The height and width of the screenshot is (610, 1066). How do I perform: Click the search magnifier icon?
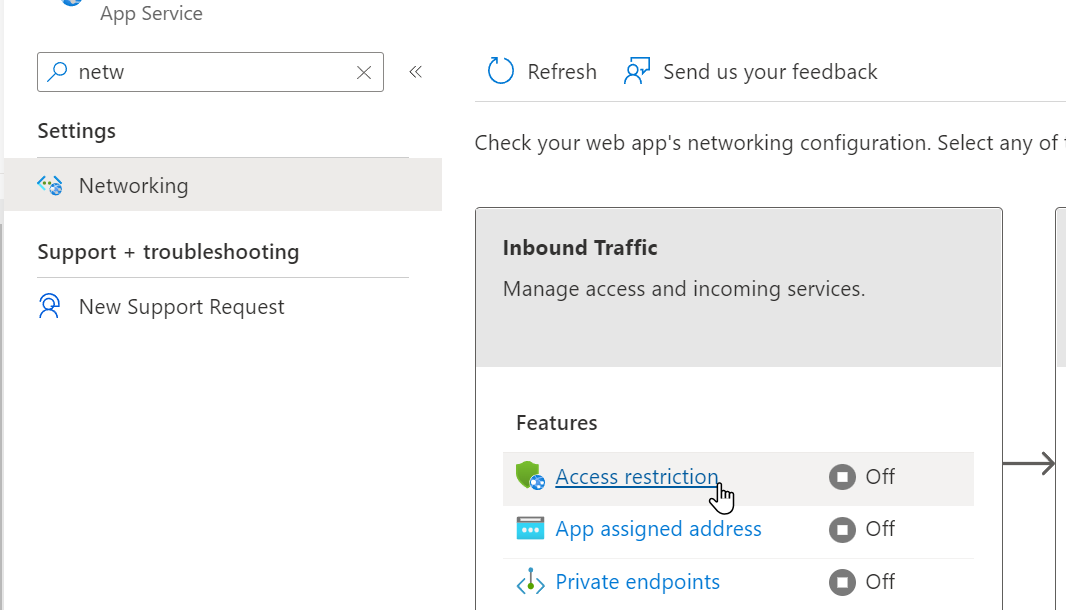[57, 71]
